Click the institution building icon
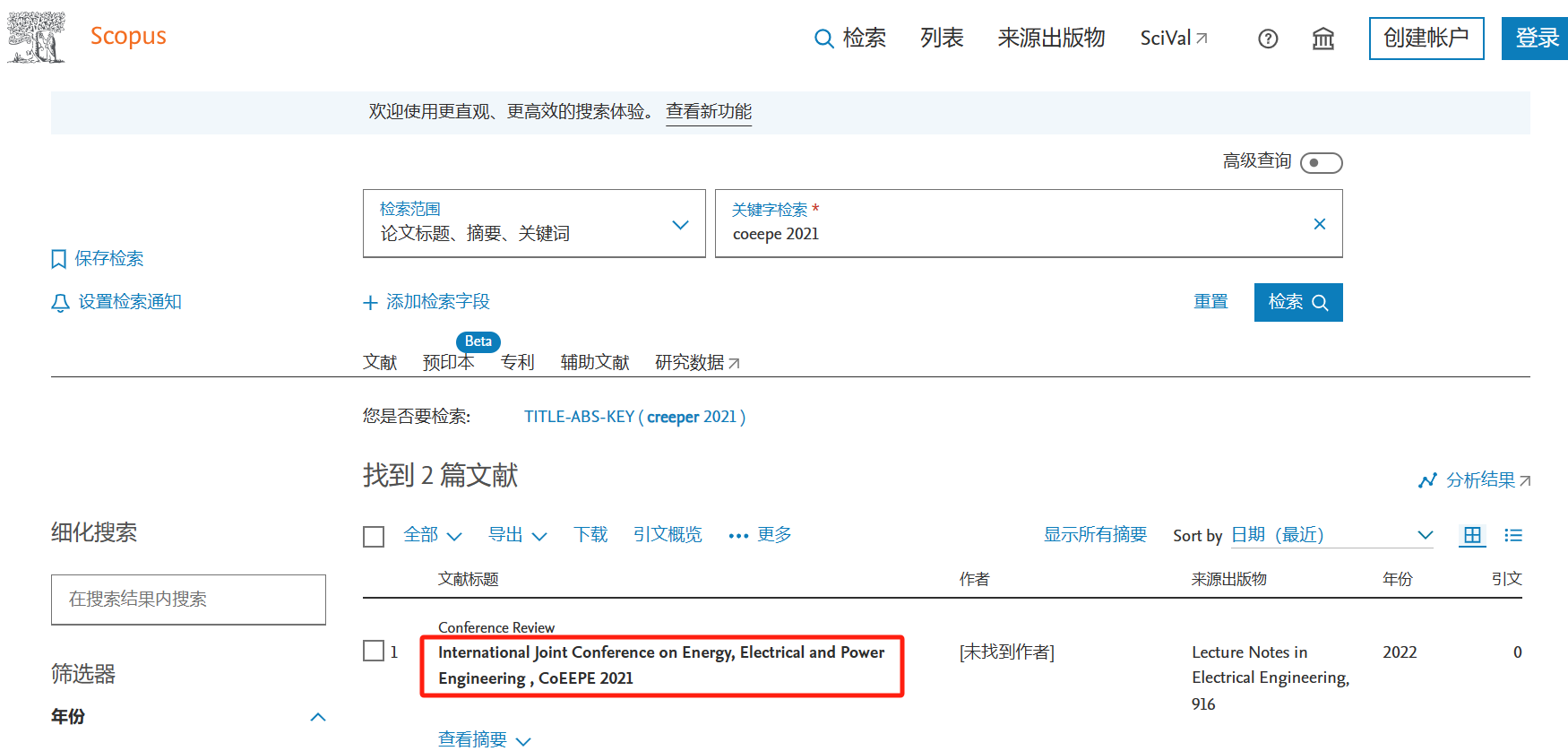 pos(1322,39)
